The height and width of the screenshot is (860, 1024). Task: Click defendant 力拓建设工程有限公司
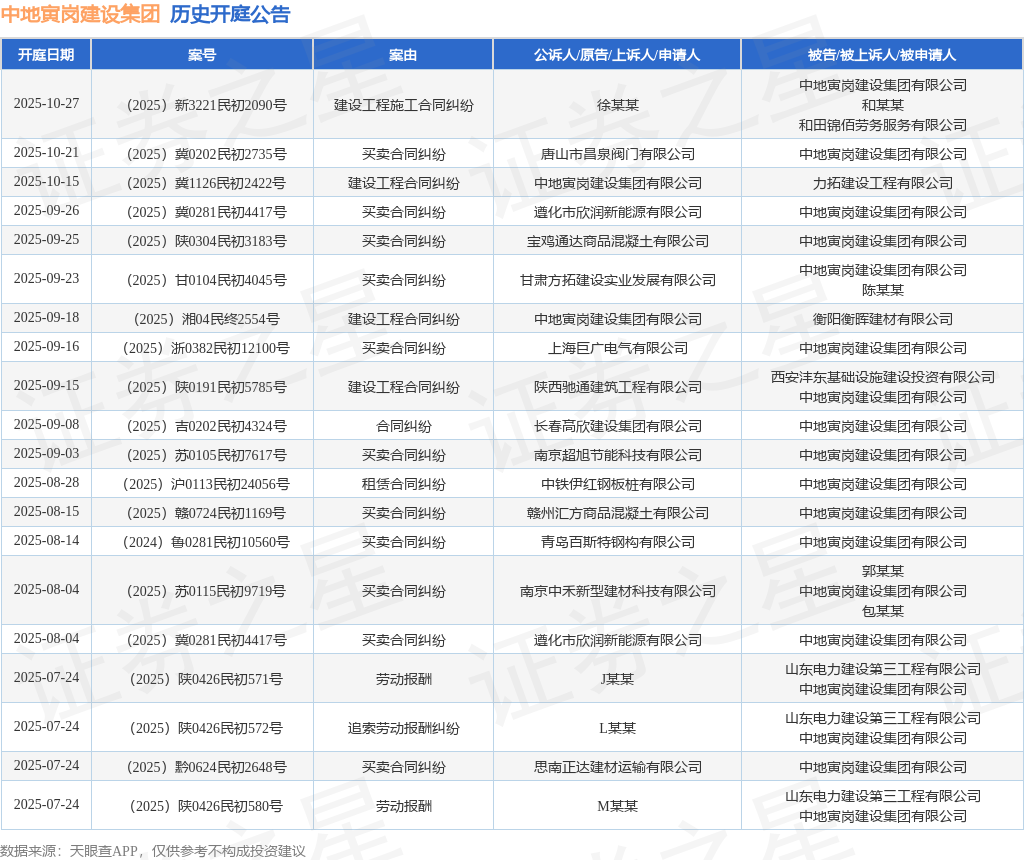883,183
